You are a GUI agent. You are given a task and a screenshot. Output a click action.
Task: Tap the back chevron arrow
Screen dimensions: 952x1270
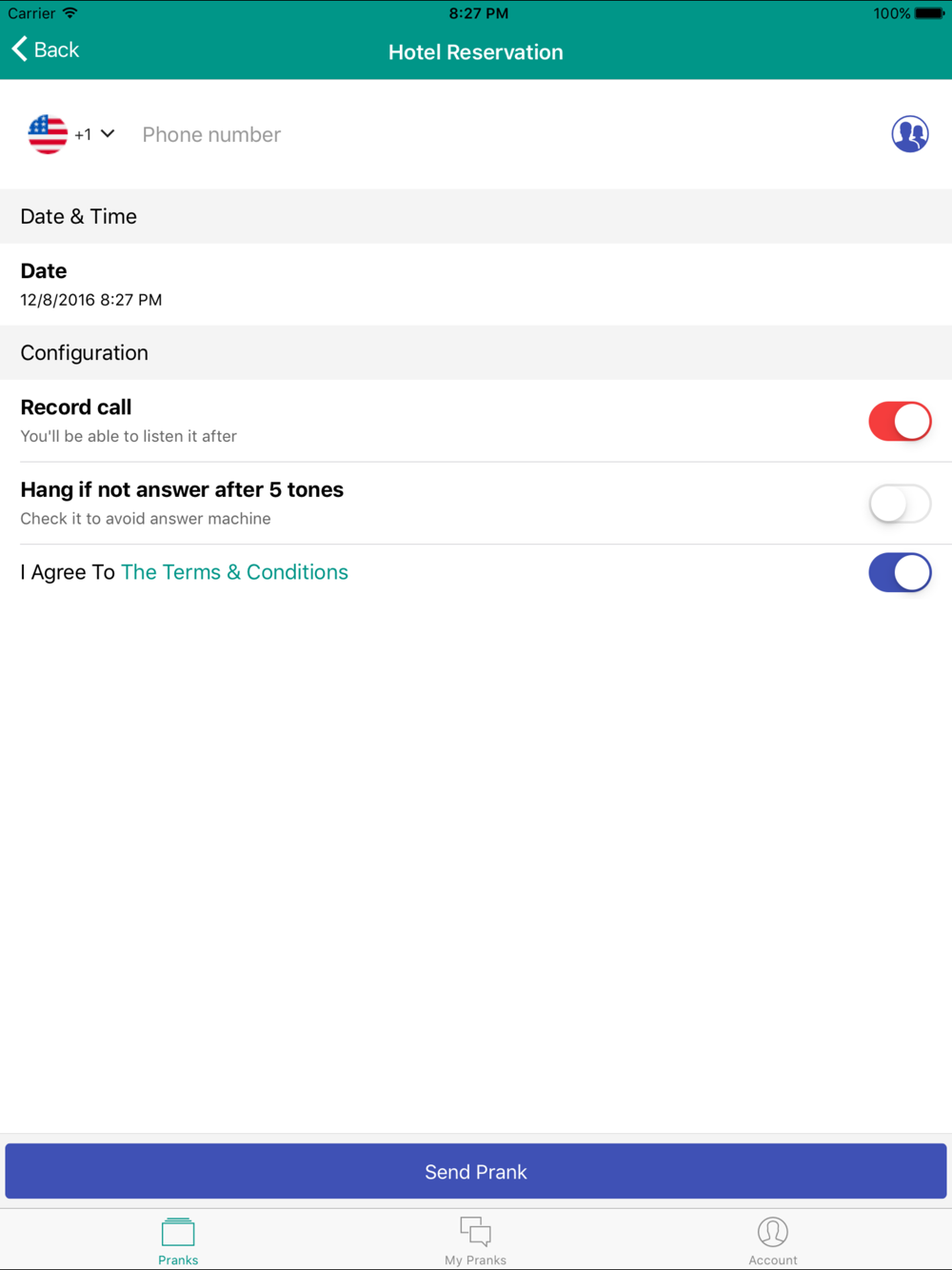(x=19, y=50)
